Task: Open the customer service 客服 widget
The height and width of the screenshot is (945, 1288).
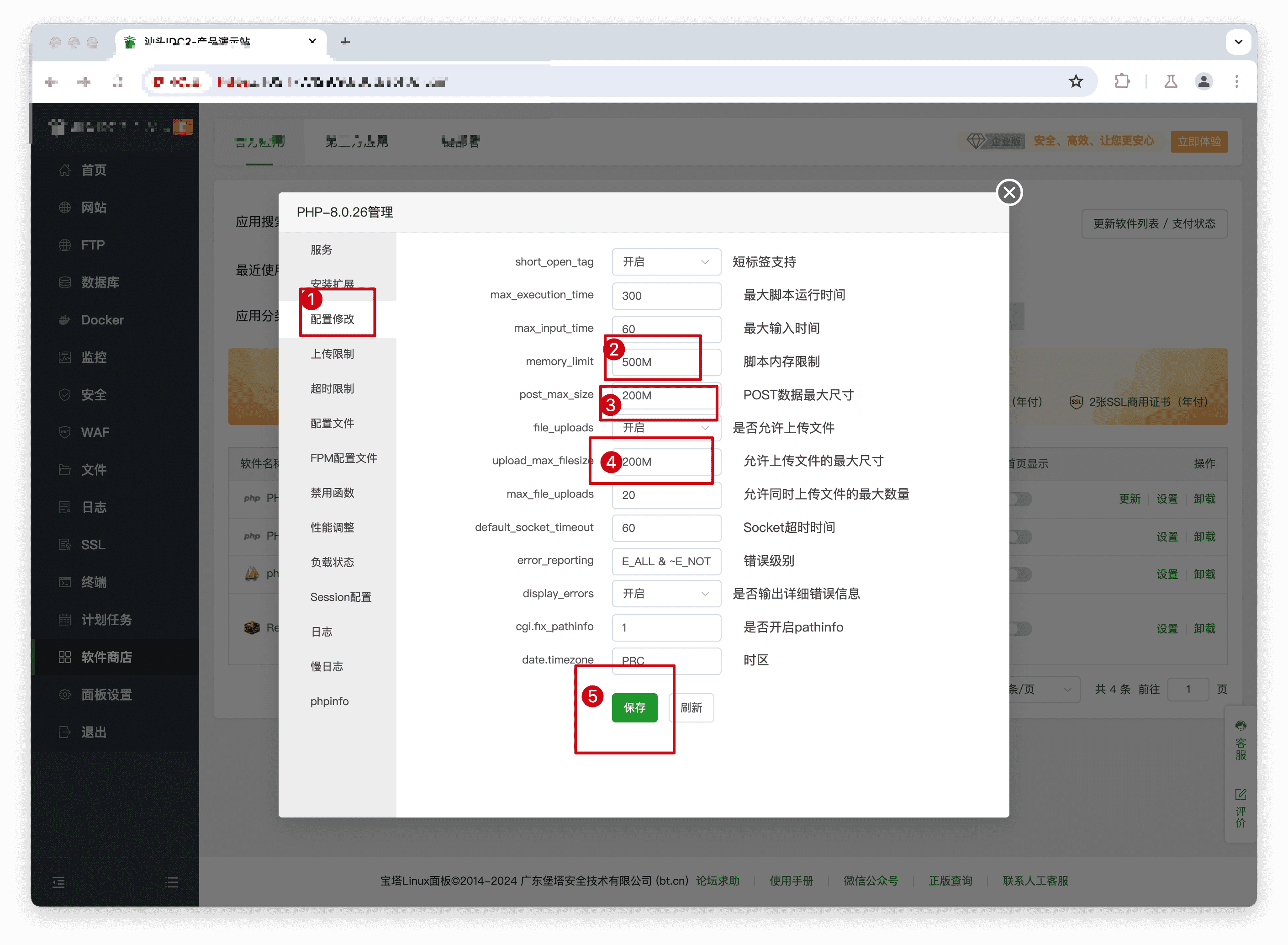Action: [1240, 740]
